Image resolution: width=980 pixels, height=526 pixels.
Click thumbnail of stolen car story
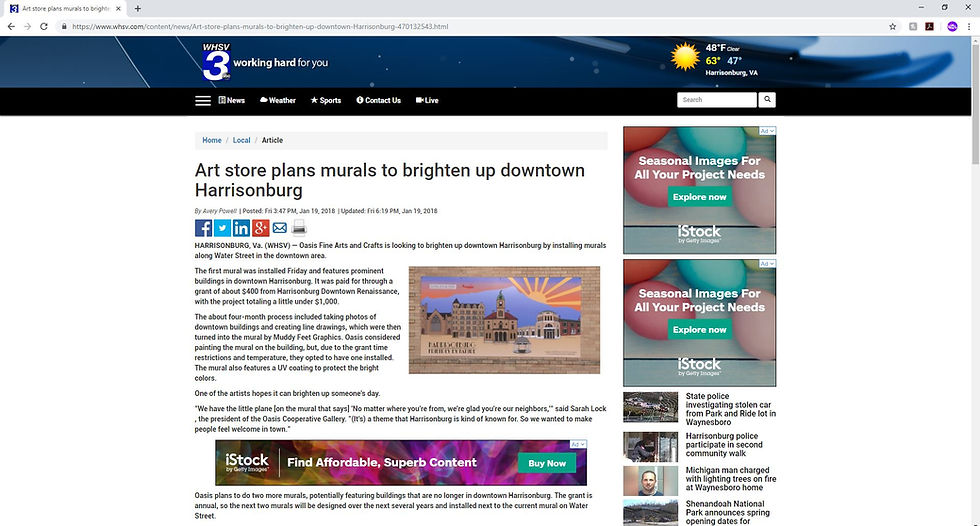pyautogui.click(x=651, y=407)
